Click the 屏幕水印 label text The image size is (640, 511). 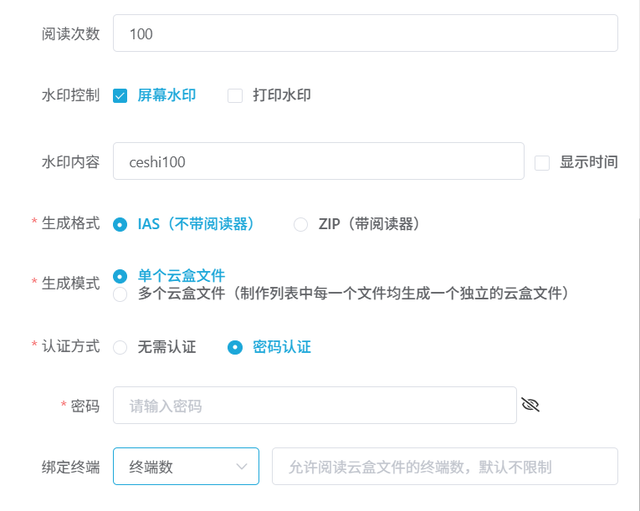pyautogui.click(x=167, y=96)
